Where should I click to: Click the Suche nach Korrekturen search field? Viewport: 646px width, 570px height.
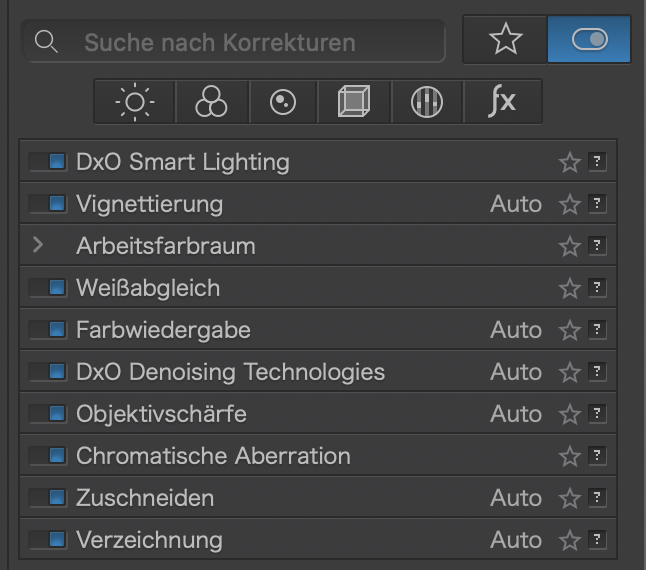pyautogui.click(x=234, y=42)
